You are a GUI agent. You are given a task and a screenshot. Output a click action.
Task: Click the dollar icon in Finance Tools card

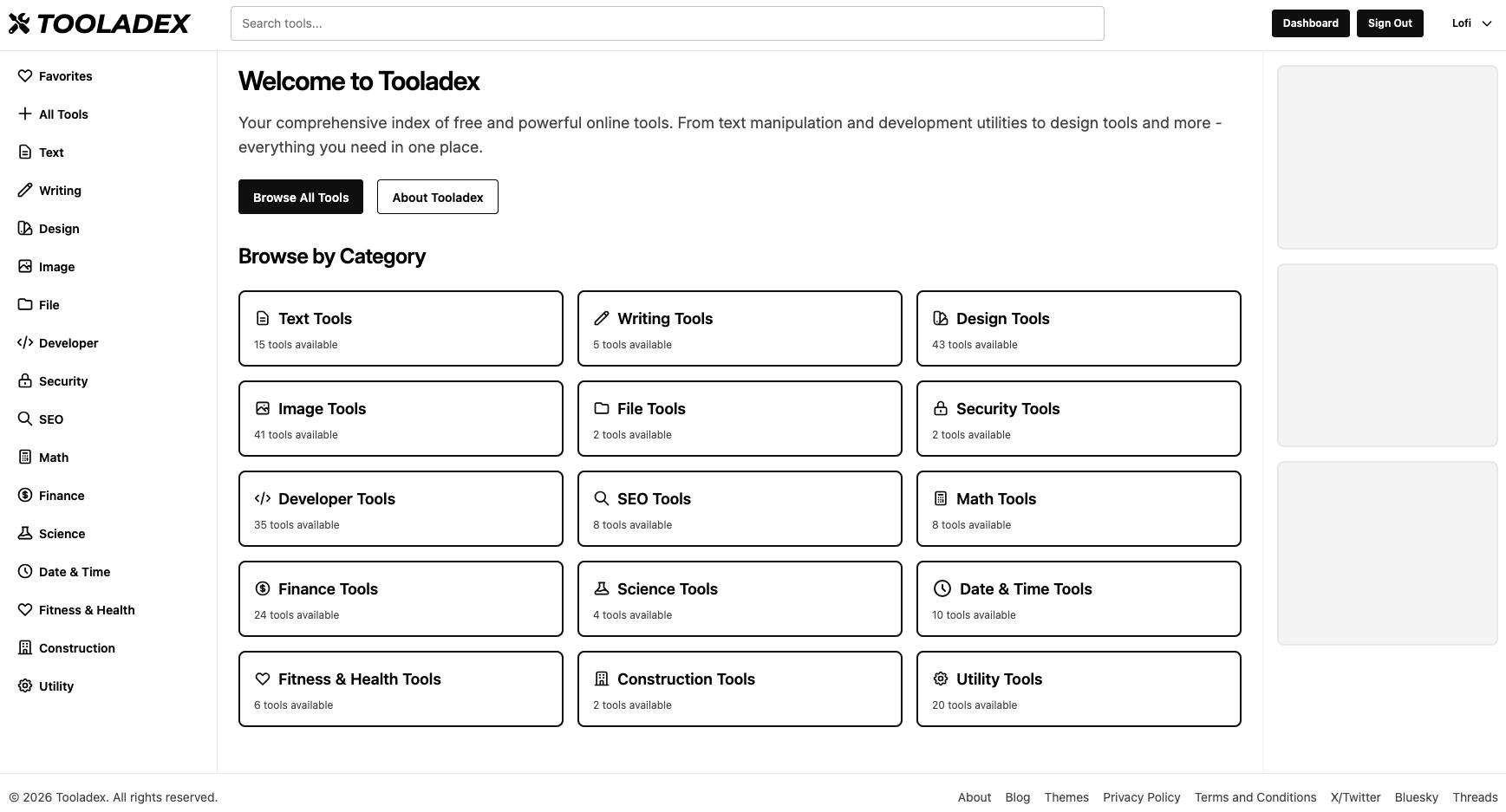[263, 589]
